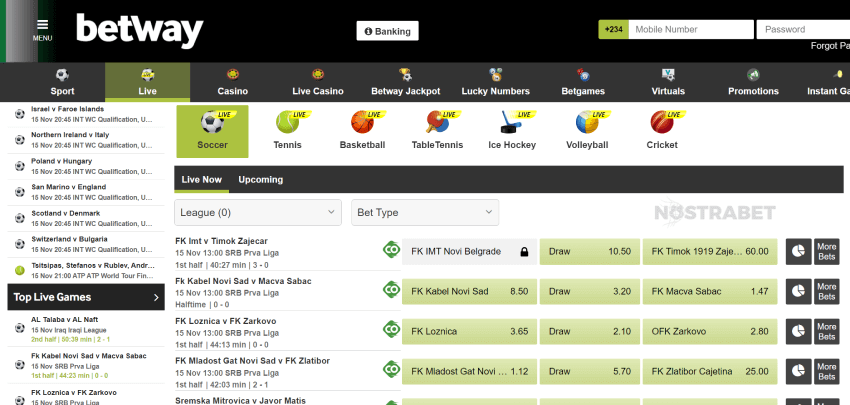Expand the League (0) dropdown

click(258, 213)
